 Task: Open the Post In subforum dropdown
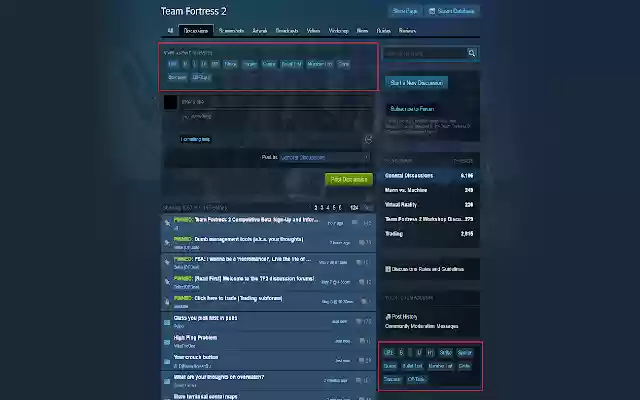pos(325,157)
